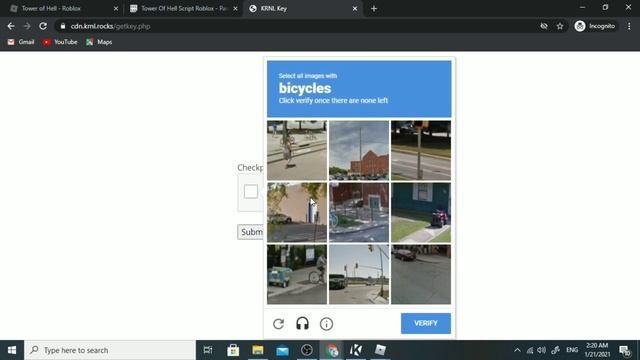This screenshot has height=360, width=640.
Task: Click the pen link icon in the system tray
Action: [555, 350]
